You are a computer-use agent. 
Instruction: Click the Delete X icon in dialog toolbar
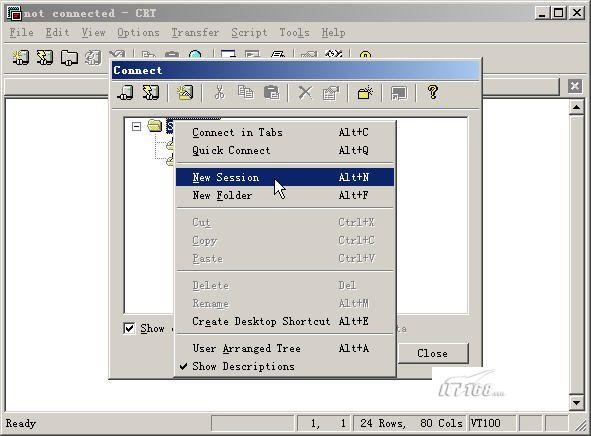coord(305,92)
